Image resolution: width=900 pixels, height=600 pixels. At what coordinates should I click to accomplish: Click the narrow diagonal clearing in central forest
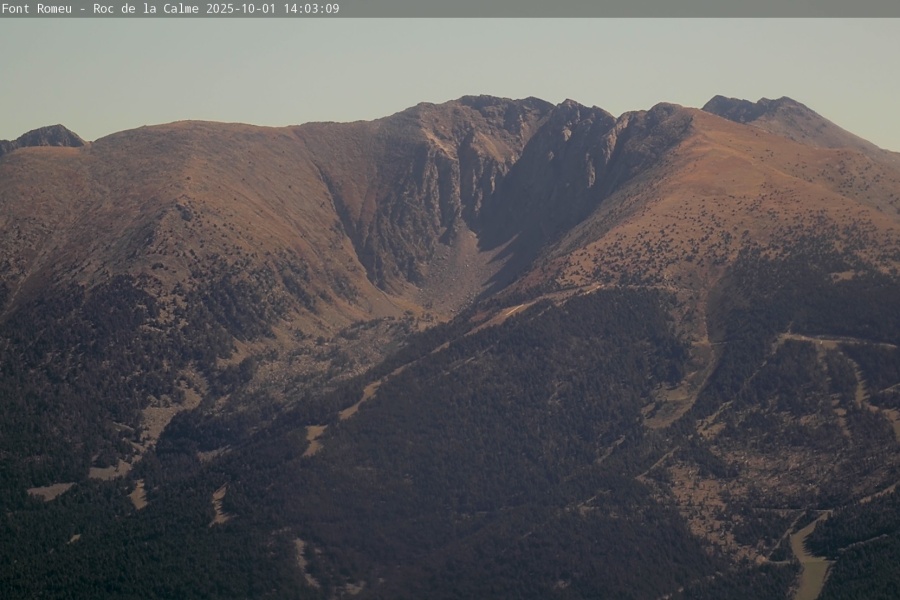click(x=360, y=398)
